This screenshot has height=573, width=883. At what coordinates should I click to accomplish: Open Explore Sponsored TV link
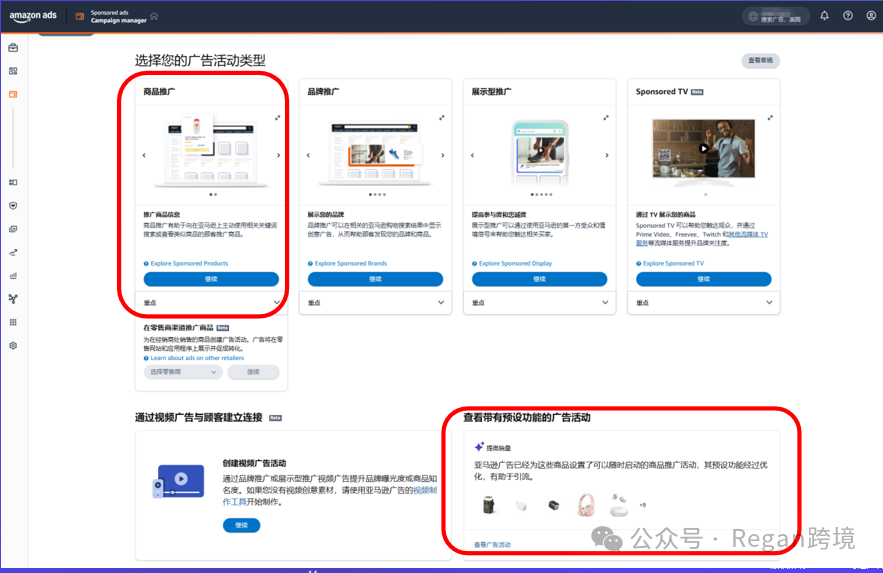click(674, 263)
